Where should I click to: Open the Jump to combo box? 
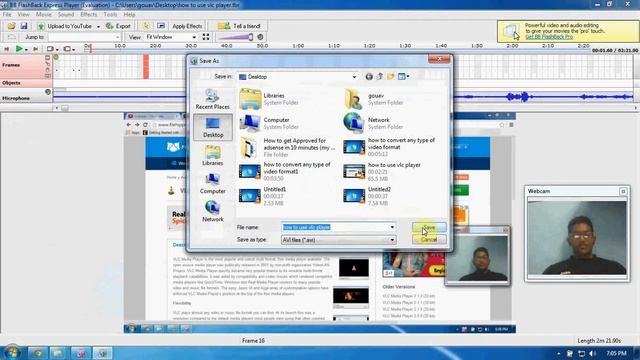click(84, 37)
